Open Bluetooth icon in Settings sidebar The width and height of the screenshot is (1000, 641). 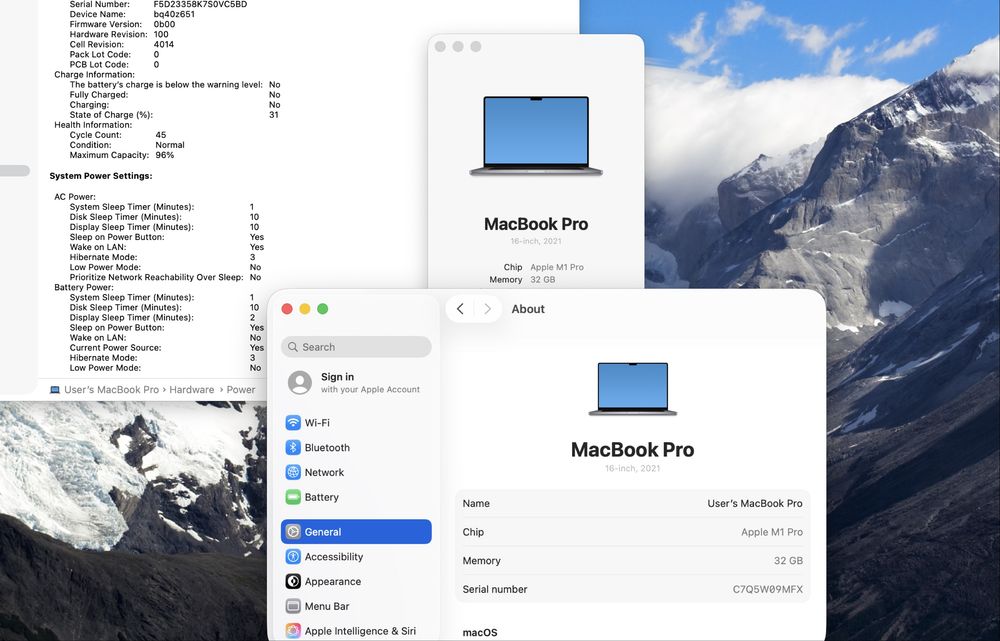coord(293,447)
